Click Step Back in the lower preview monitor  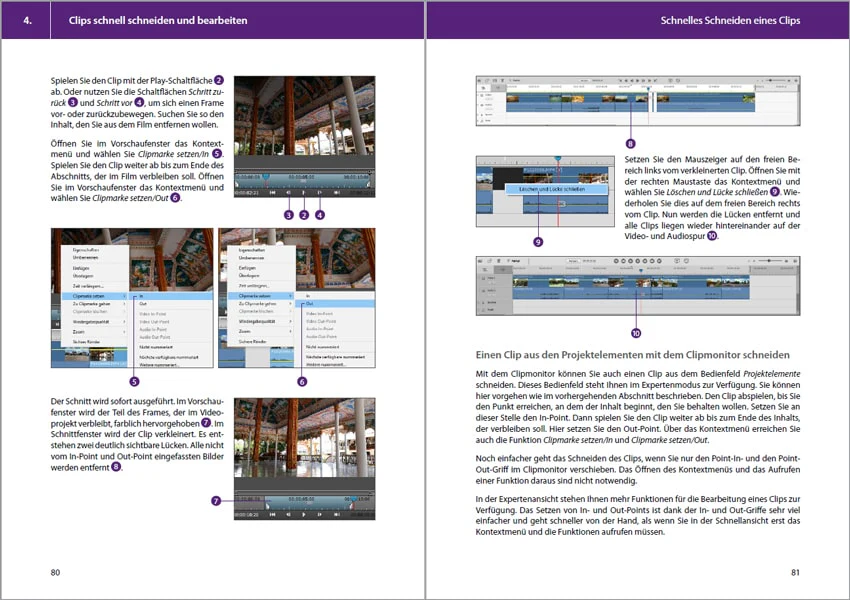[x=288, y=514]
